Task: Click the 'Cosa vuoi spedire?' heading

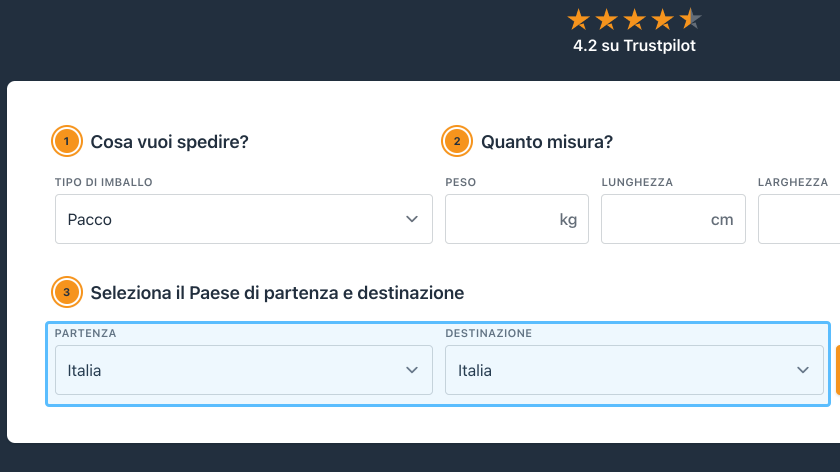Action: tap(169, 142)
